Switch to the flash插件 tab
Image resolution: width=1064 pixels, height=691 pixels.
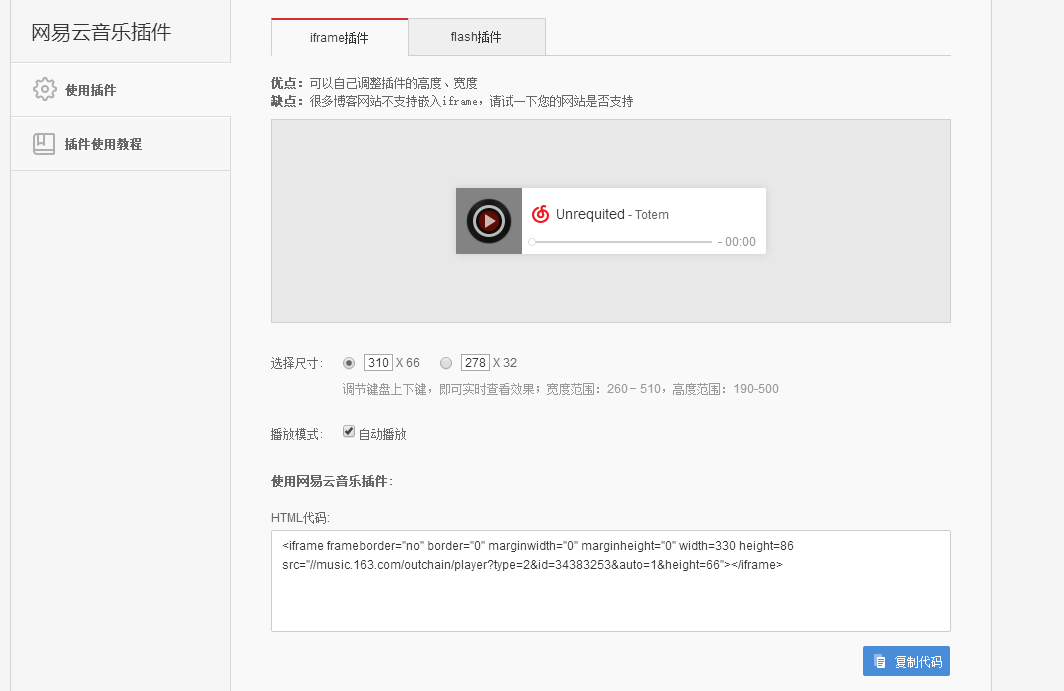pyautogui.click(x=476, y=37)
